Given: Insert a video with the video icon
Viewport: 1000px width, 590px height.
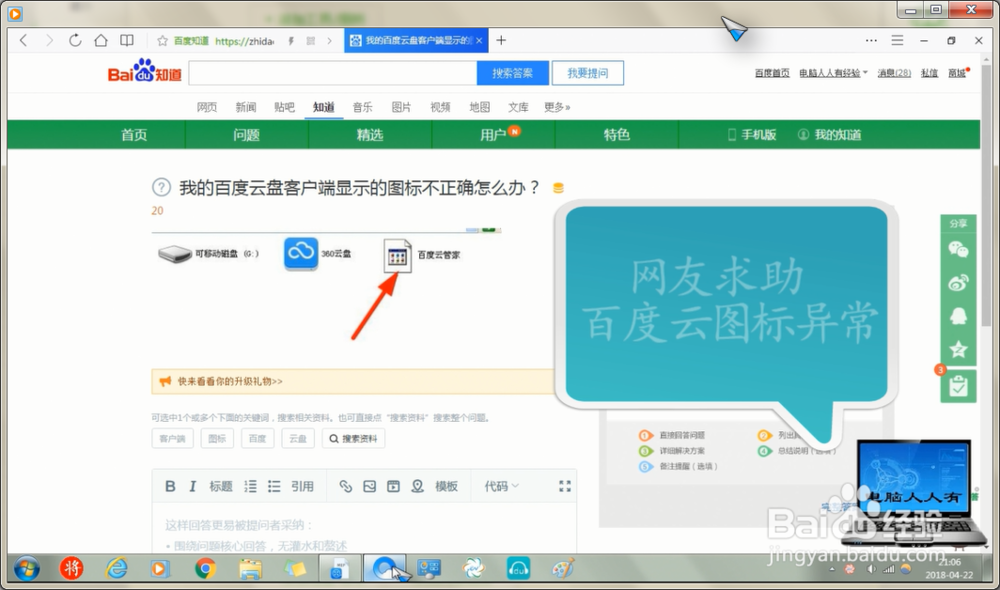Looking at the screenshot, I should click(393, 486).
